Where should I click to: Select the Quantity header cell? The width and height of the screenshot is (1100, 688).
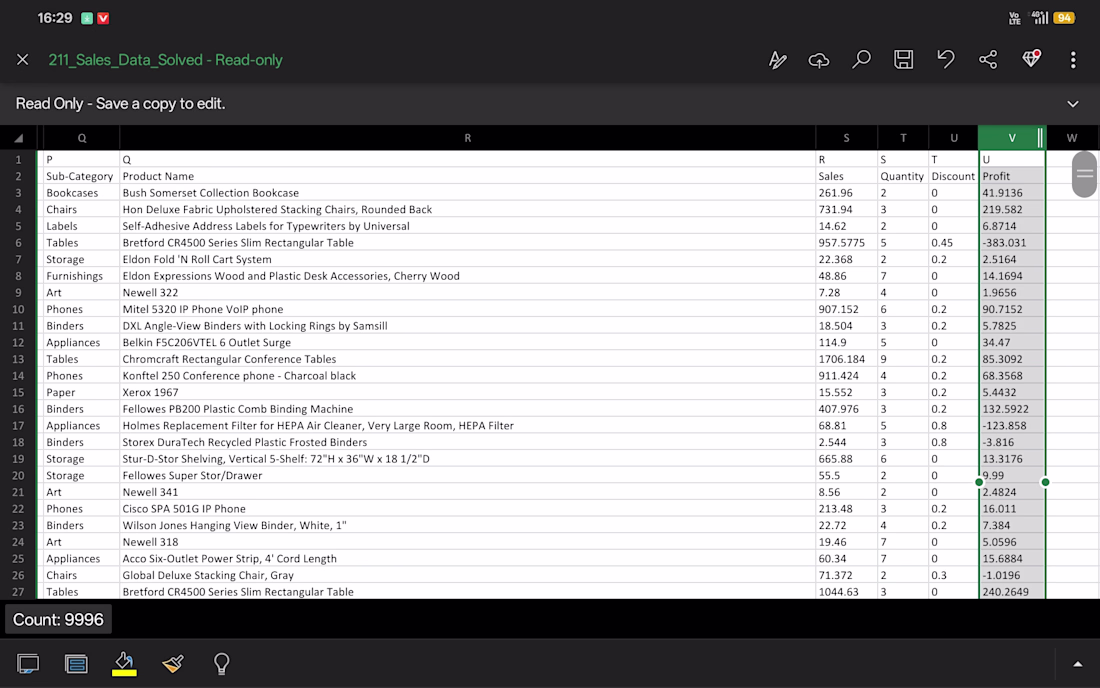click(904, 176)
